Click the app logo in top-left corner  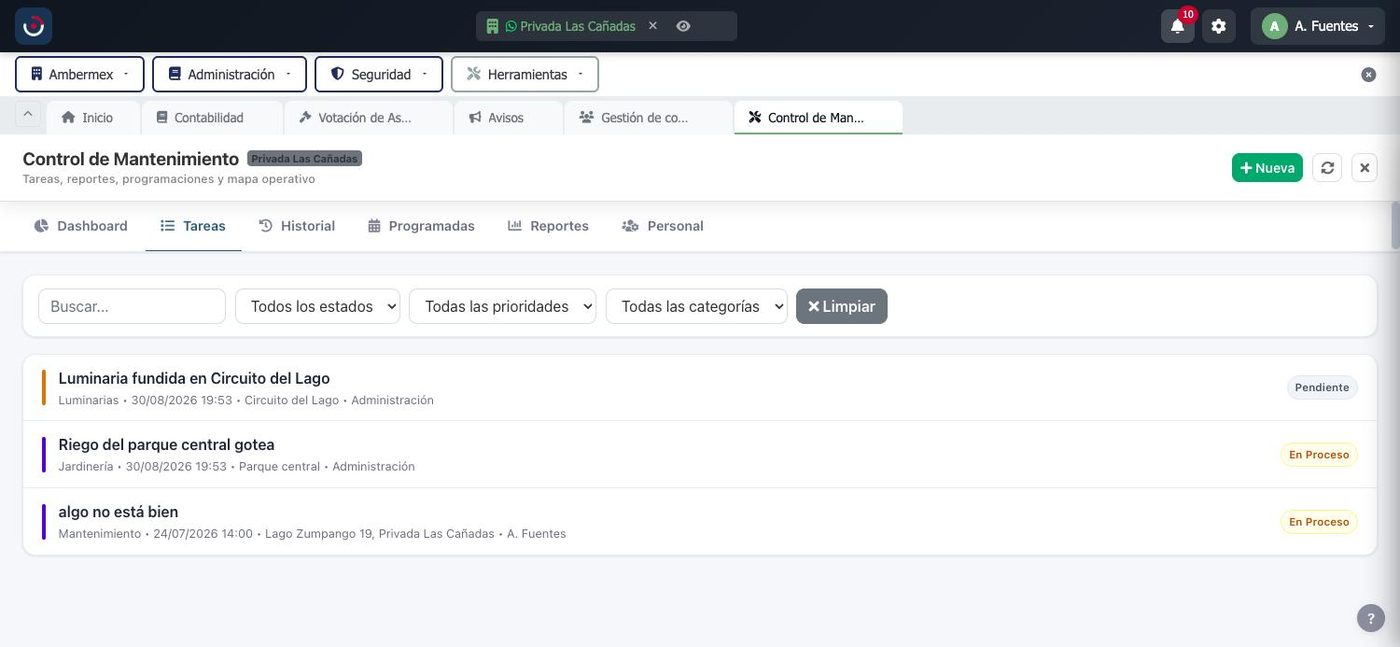34,26
